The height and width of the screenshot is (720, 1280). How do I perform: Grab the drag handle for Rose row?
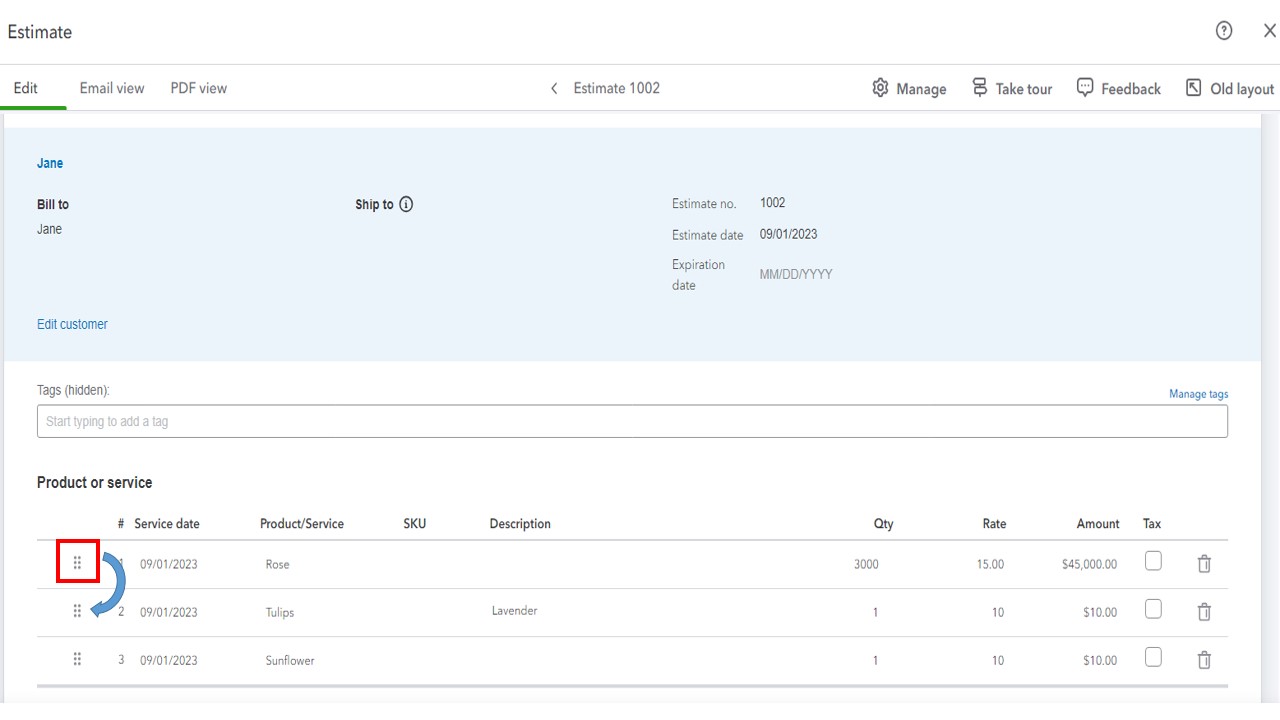pos(77,563)
